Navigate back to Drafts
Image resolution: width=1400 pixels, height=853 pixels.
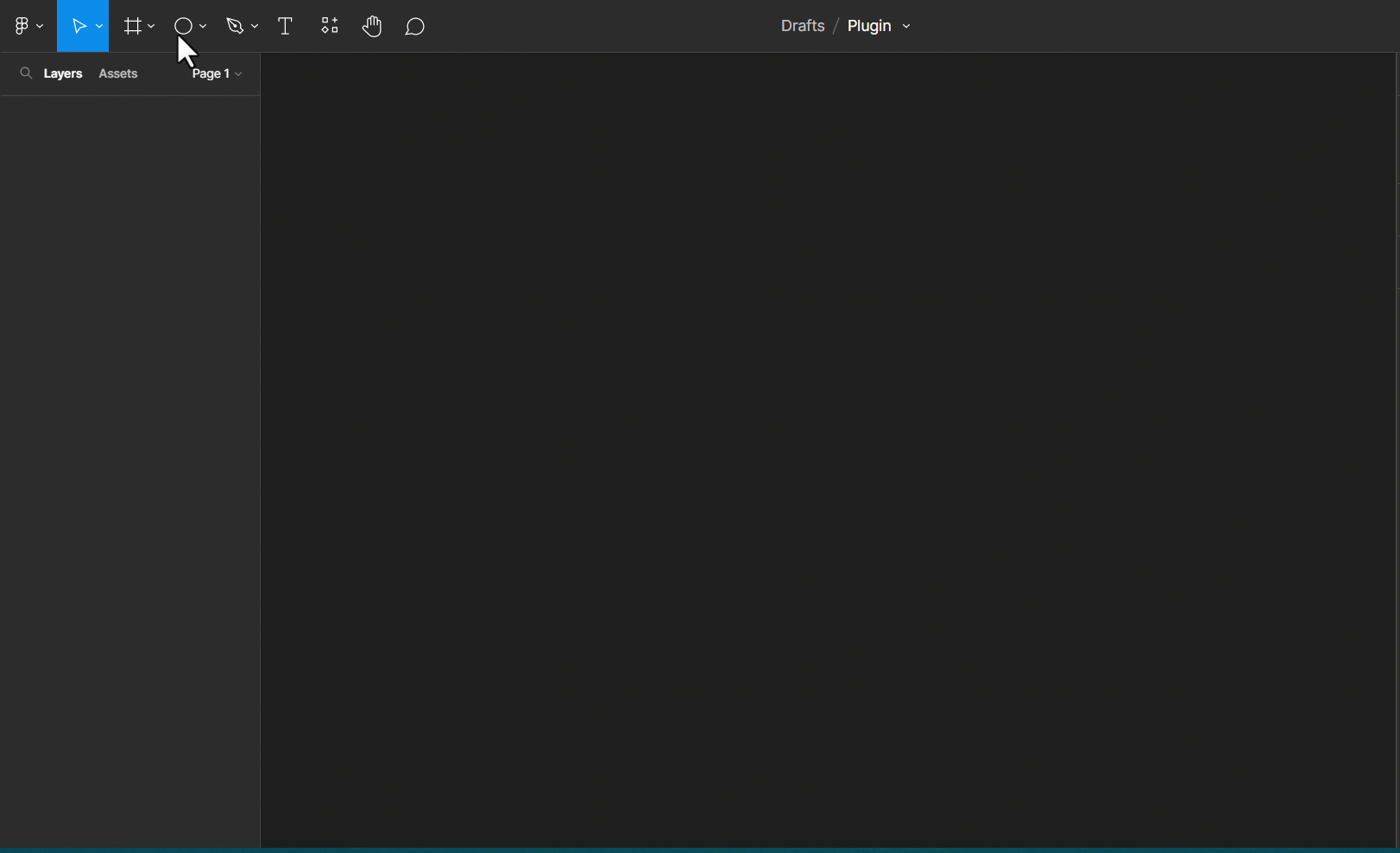(x=802, y=25)
